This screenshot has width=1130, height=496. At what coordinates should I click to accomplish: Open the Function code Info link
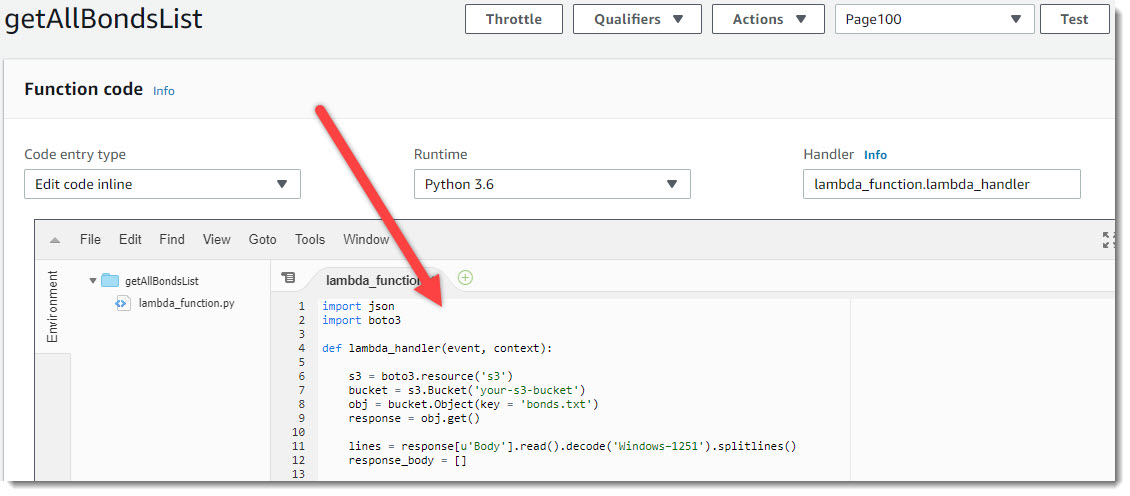tap(164, 91)
